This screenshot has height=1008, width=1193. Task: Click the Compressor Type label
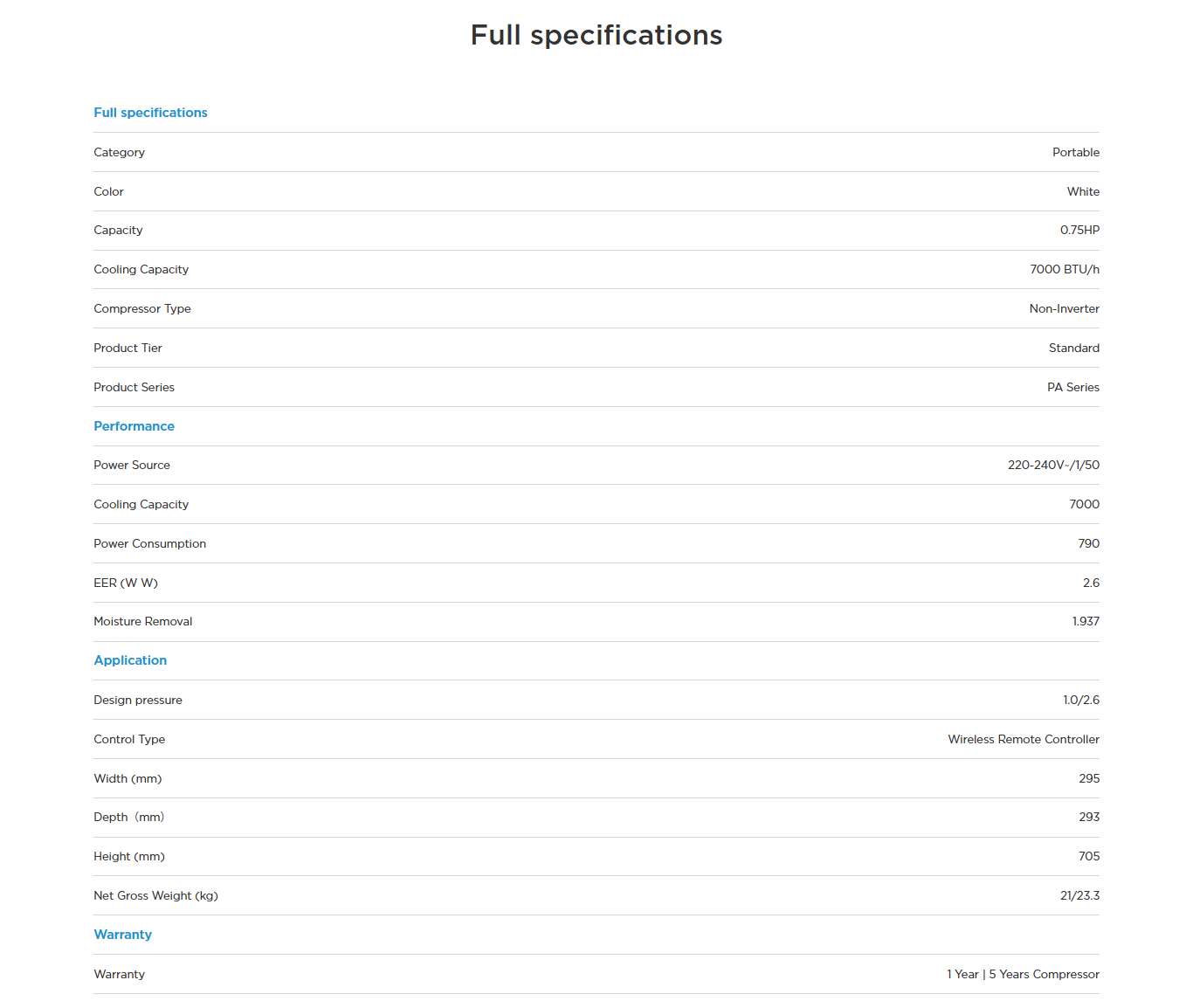coord(141,308)
